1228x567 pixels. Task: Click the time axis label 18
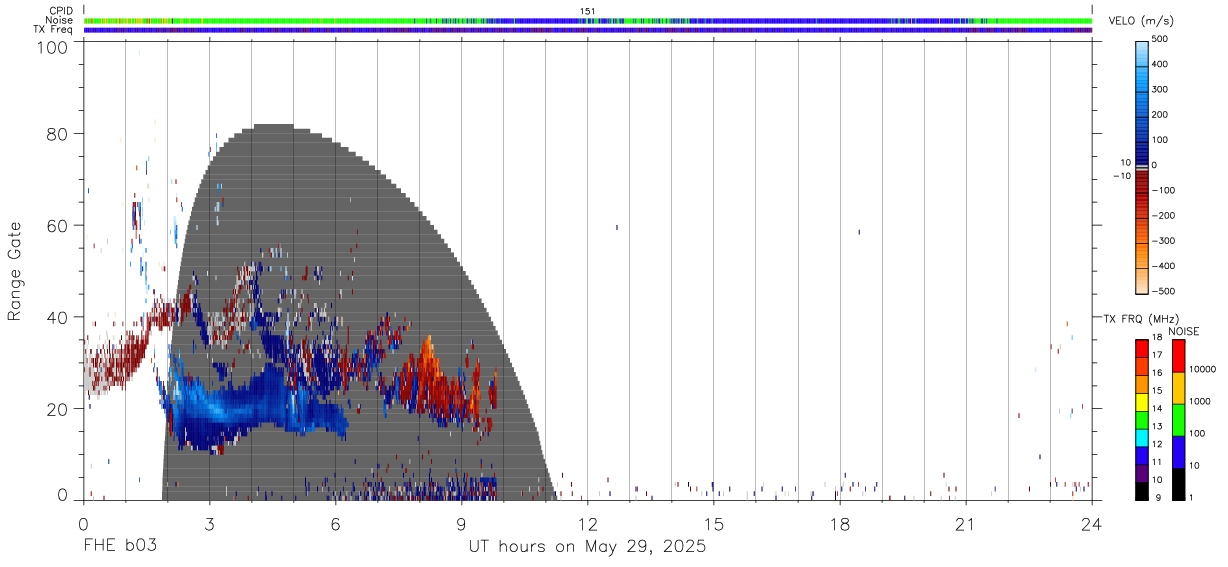click(840, 523)
